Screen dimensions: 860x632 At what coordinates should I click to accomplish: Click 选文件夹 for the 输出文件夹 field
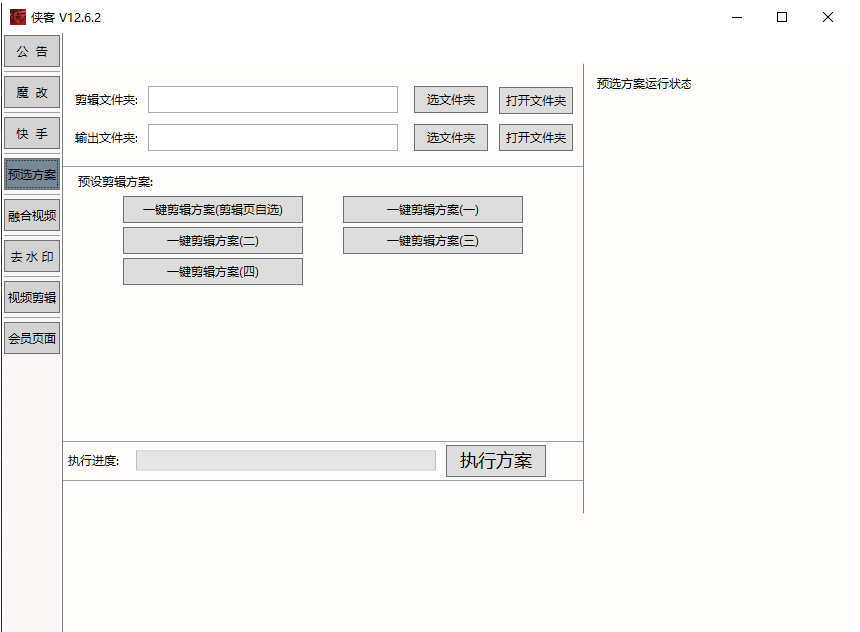tap(449, 137)
